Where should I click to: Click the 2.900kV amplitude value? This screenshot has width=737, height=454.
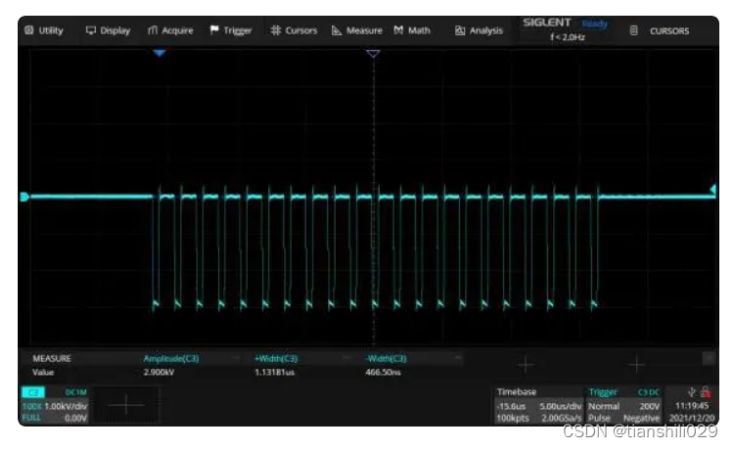pyautogui.click(x=159, y=372)
